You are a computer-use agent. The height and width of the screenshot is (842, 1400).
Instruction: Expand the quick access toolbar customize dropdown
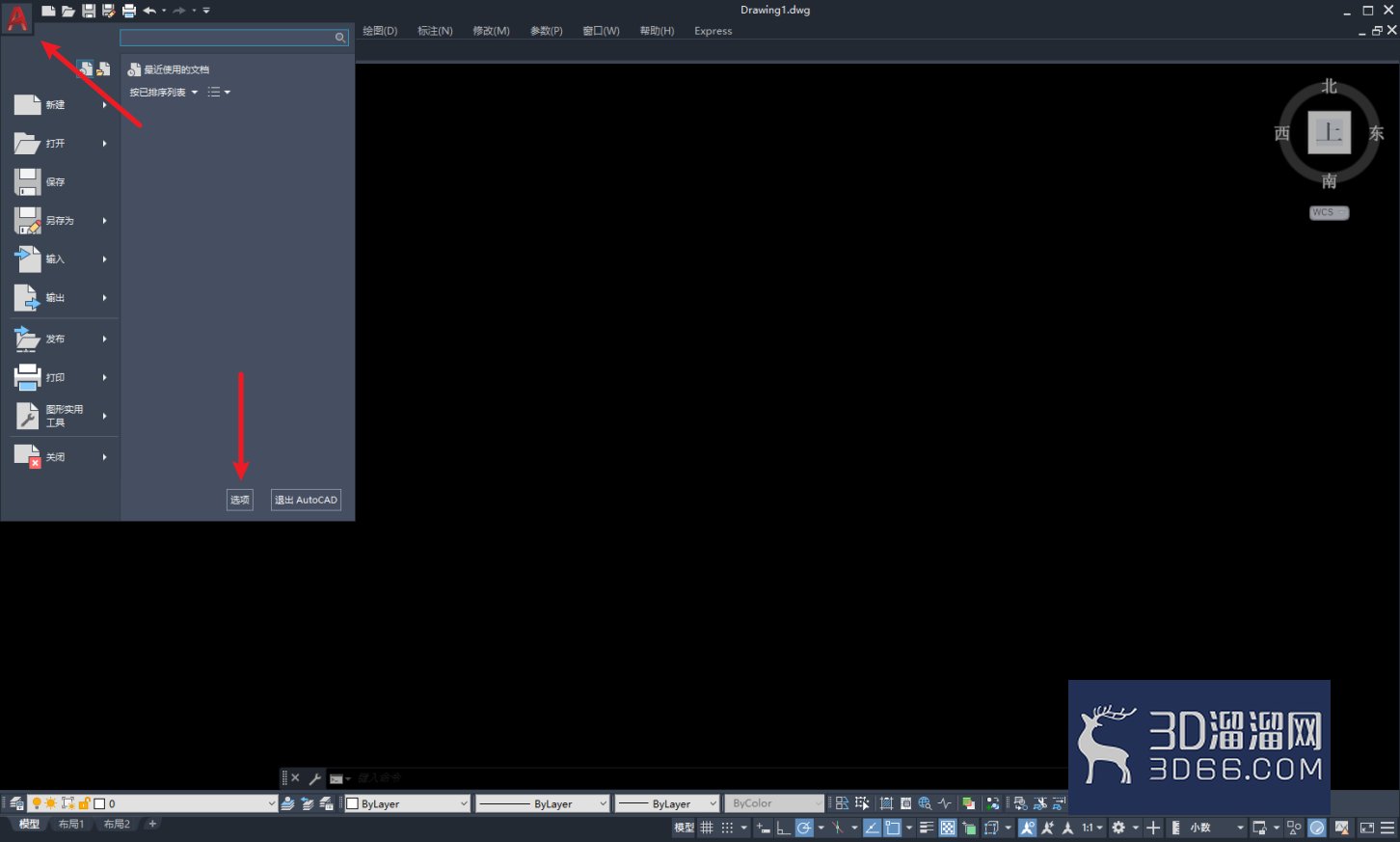pyautogui.click(x=206, y=11)
